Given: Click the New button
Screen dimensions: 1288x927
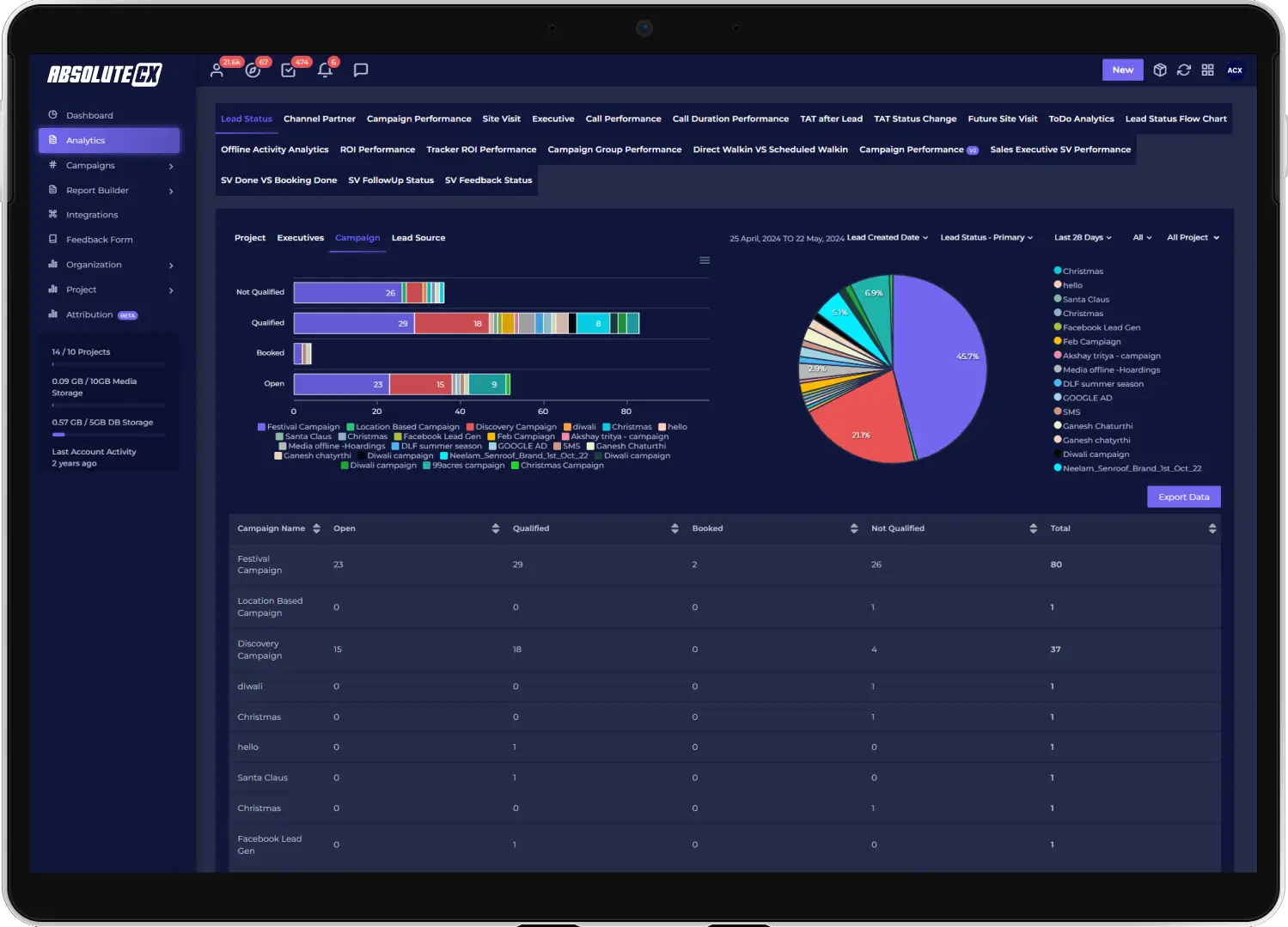Looking at the screenshot, I should tap(1123, 70).
